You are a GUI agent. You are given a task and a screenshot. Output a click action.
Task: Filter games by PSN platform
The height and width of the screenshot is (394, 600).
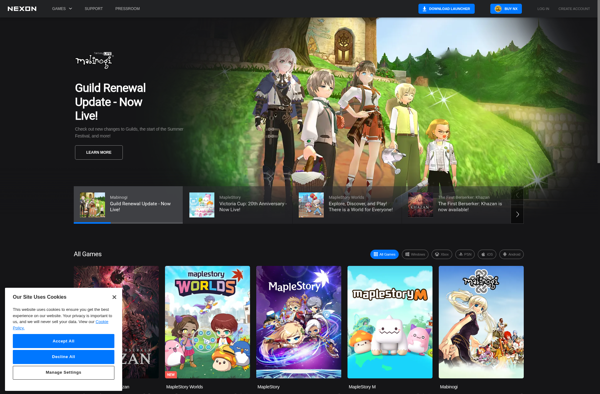tap(465, 254)
